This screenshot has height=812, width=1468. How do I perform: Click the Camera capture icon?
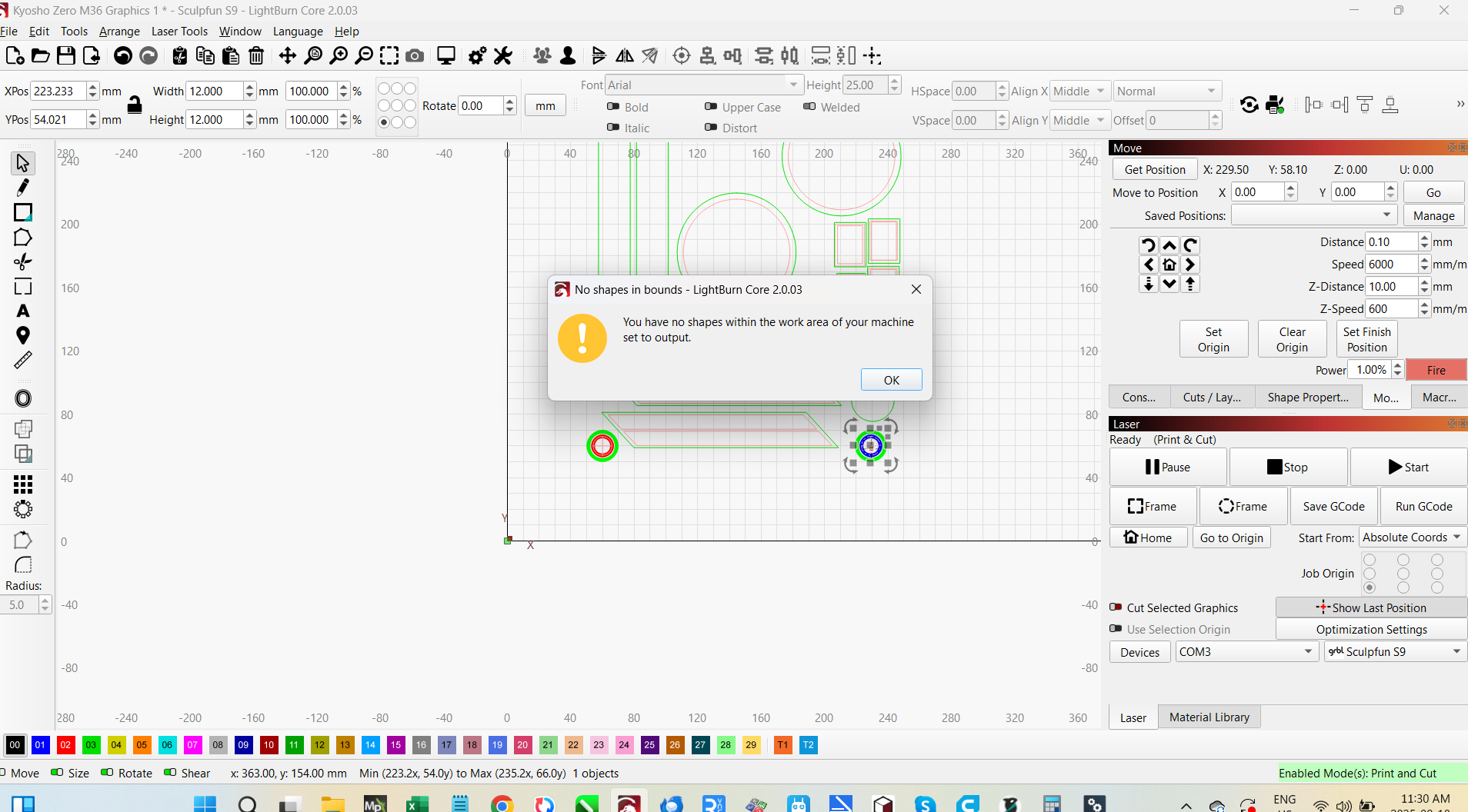pos(415,55)
